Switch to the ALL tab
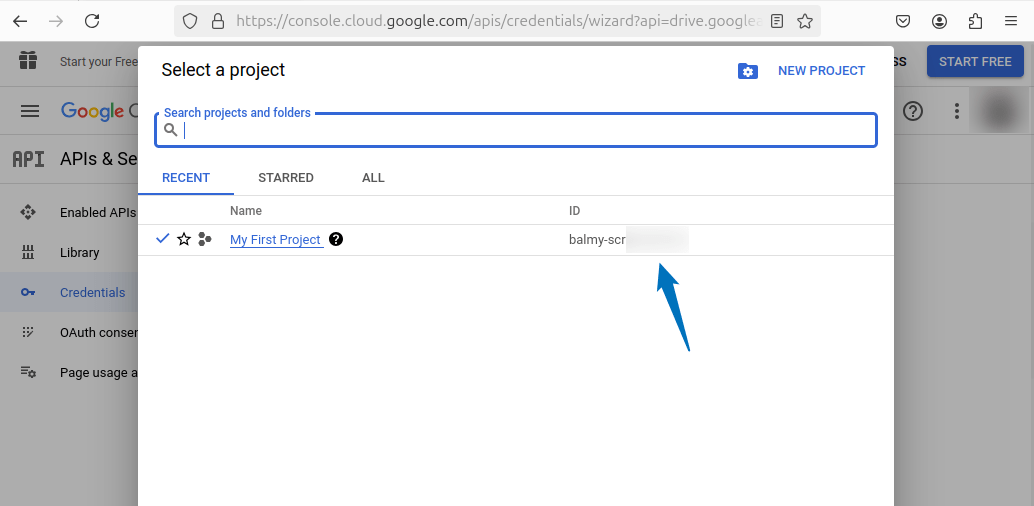The width and height of the screenshot is (1034, 506). pos(373,178)
